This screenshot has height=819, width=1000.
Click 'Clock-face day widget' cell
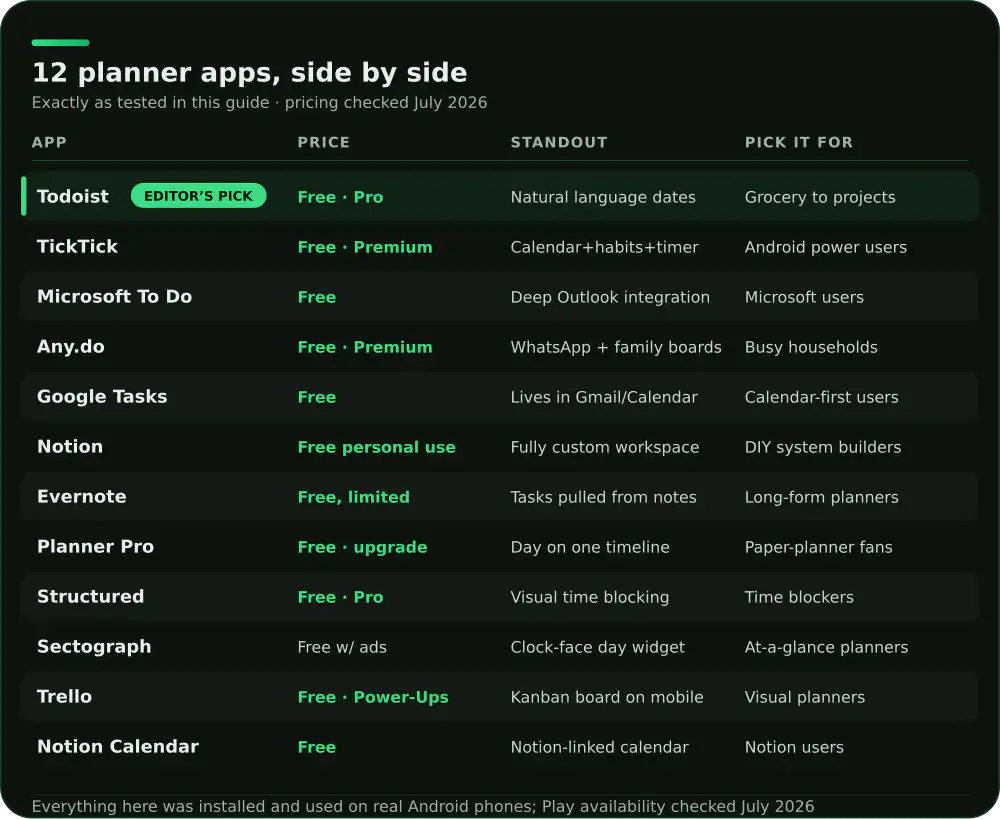coord(598,647)
